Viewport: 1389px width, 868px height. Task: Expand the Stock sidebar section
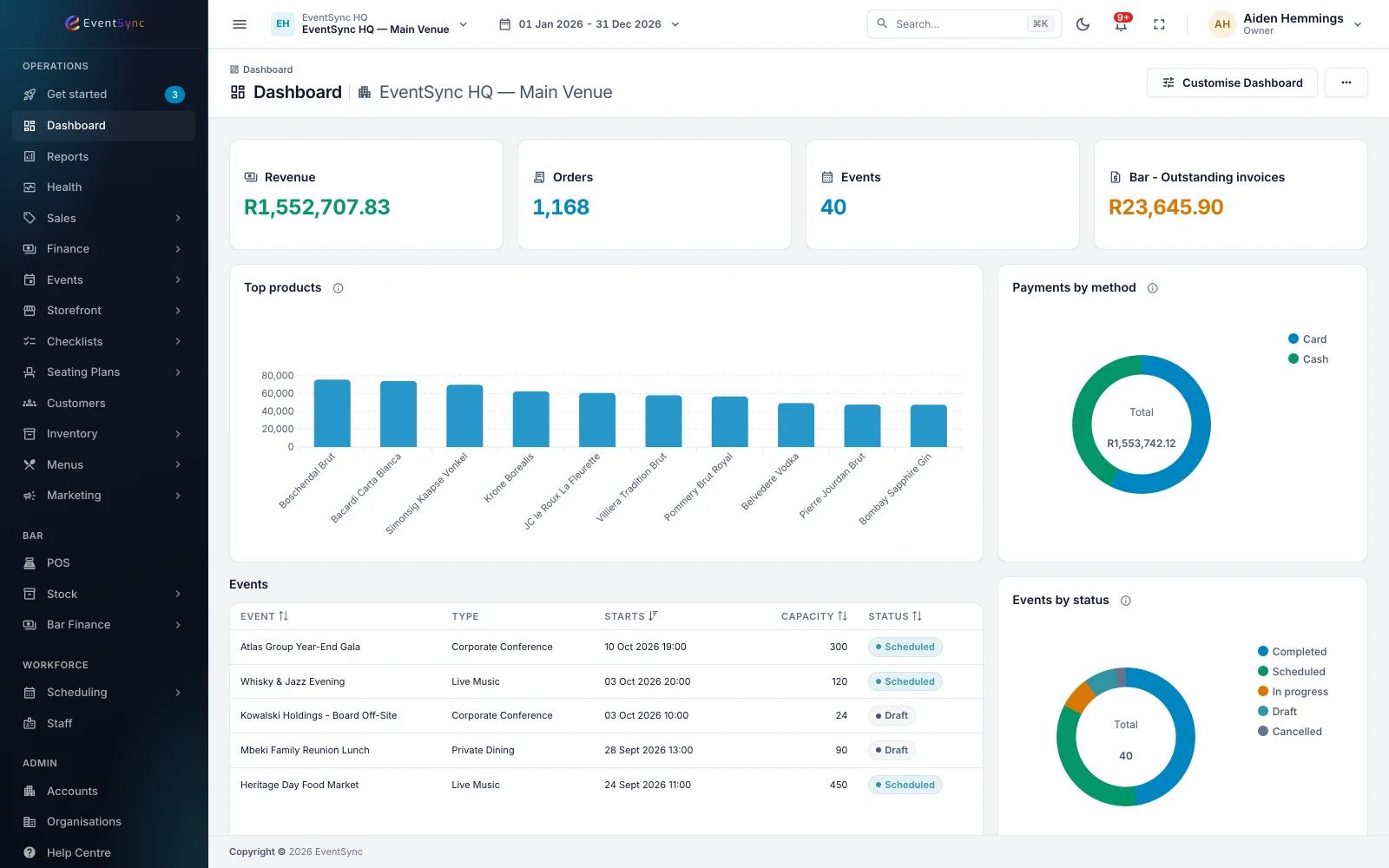[x=104, y=594]
